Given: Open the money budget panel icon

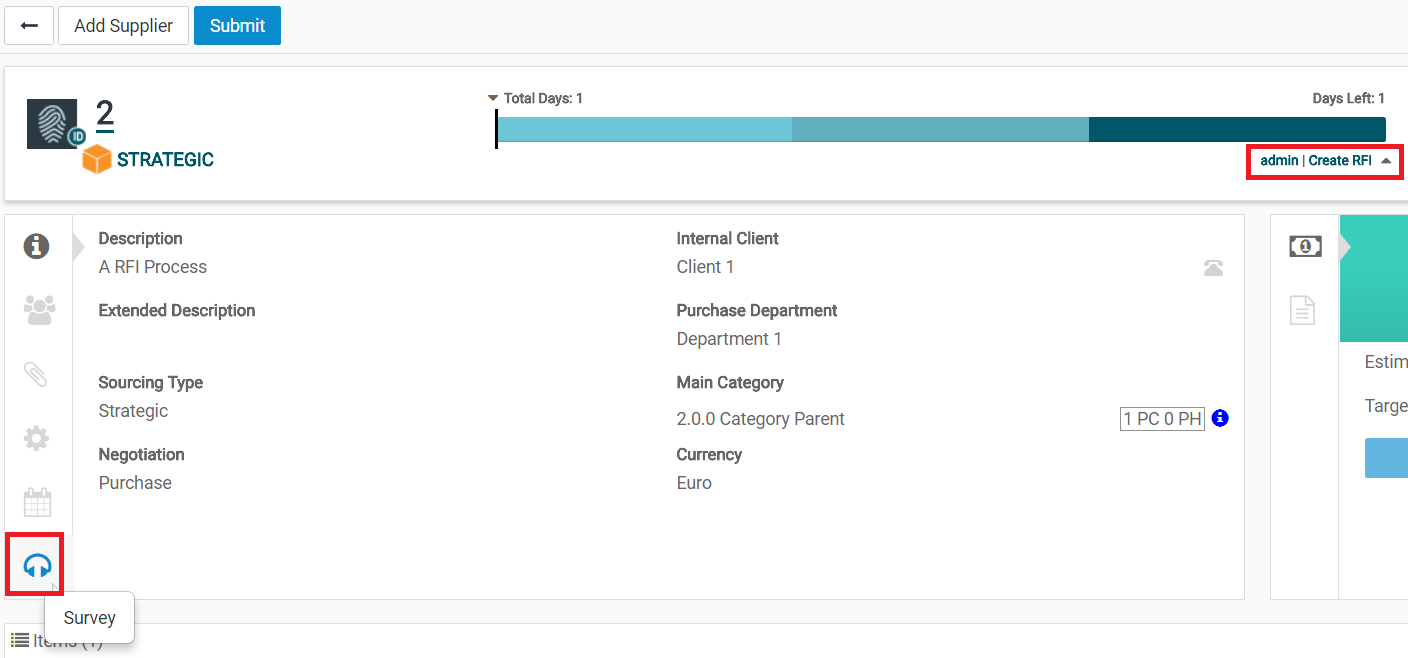Looking at the screenshot, I should pos(1305,246).
